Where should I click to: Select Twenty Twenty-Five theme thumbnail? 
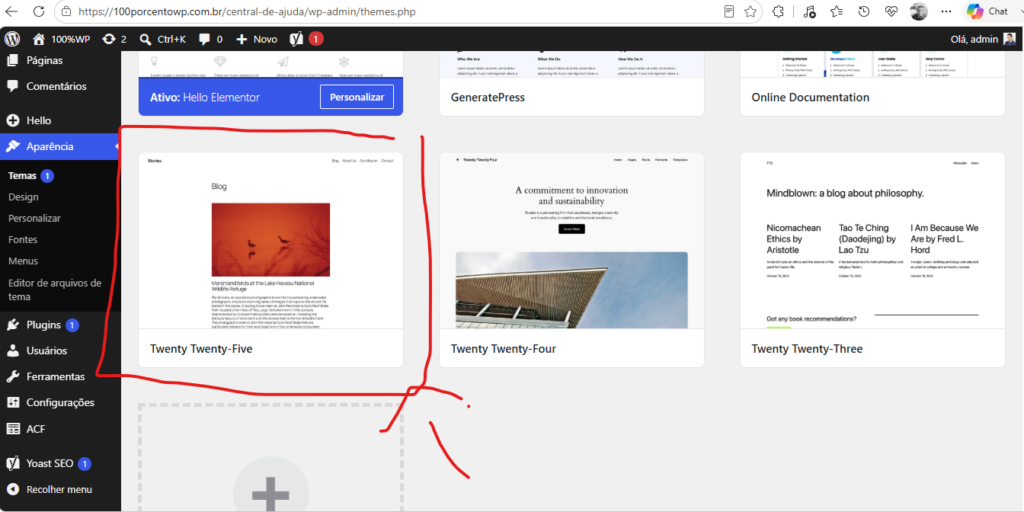coord(270,240)
